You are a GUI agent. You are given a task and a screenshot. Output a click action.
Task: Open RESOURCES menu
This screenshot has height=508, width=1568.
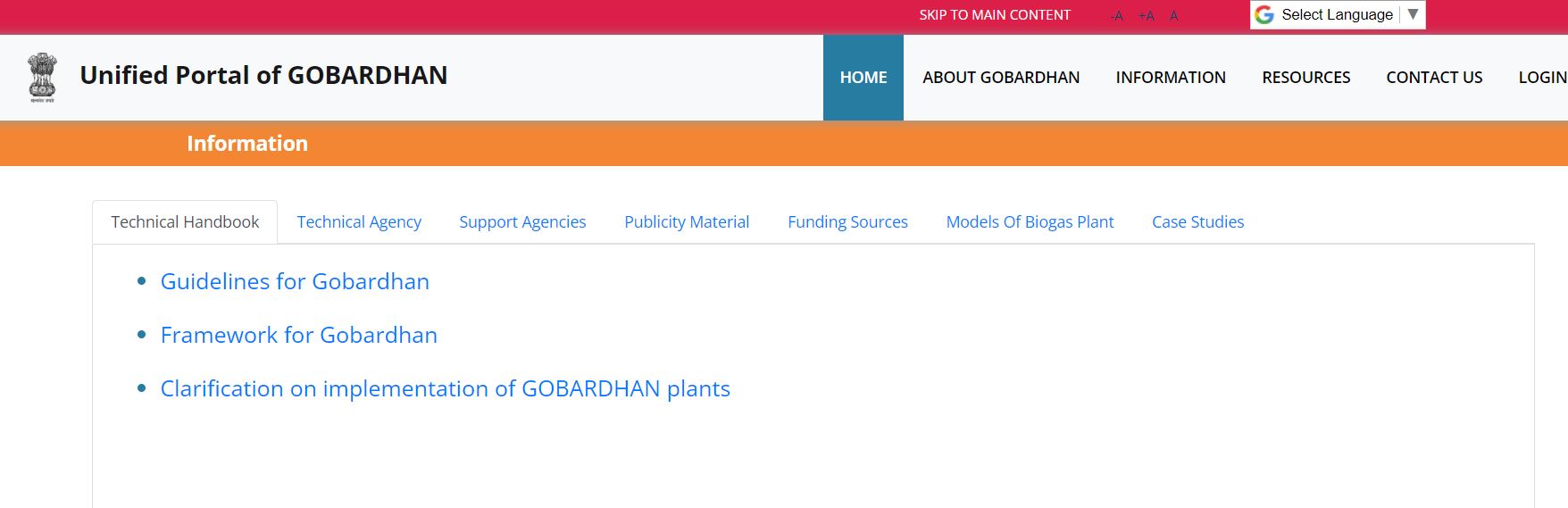click(1305, 78)
